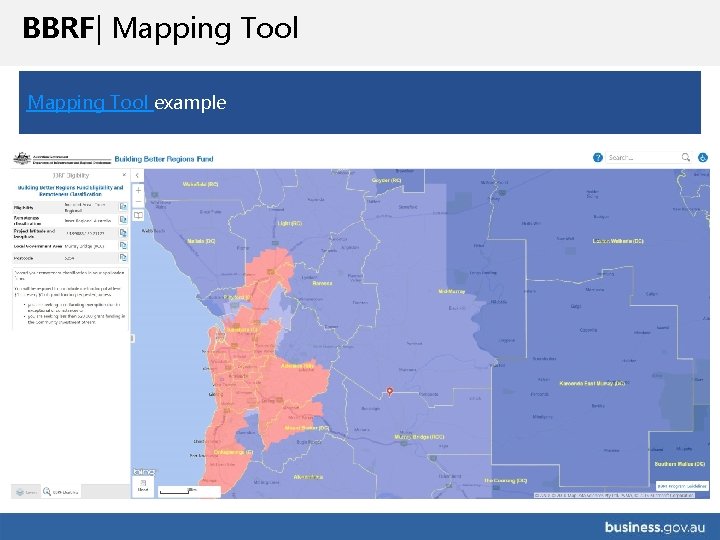The image size is (720, 540).
Task: Click the business.gov.au footer text
Action: coord(654,527)
